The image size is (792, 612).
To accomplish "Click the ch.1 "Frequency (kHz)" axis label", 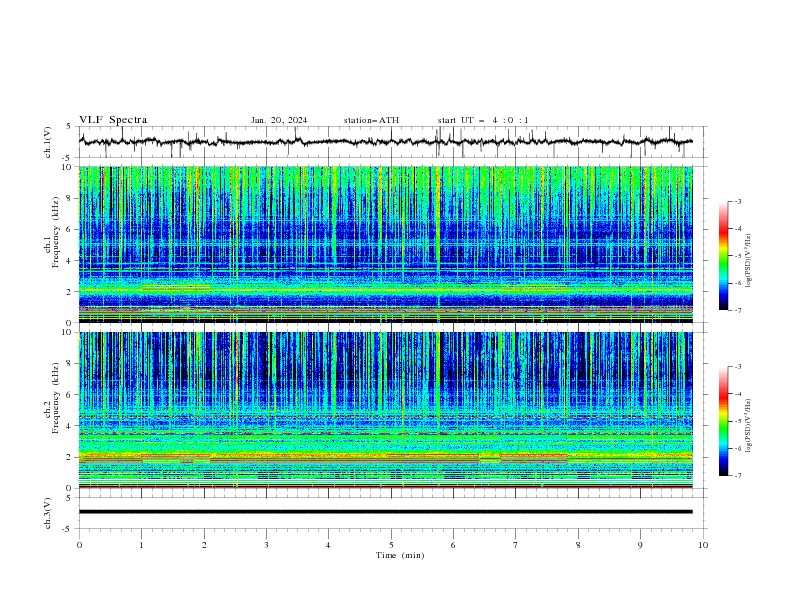I will pyautogui.click(x=56, y=230).
